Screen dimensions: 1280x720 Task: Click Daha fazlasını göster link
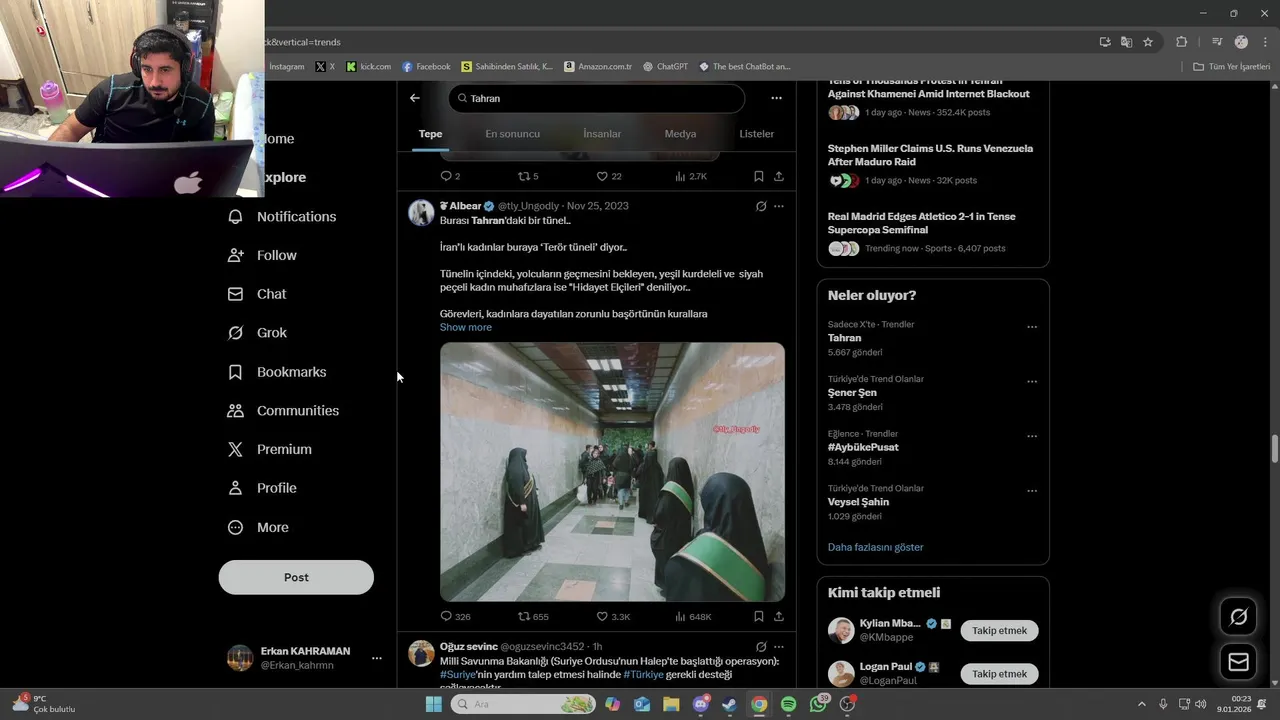pos(875,547)
